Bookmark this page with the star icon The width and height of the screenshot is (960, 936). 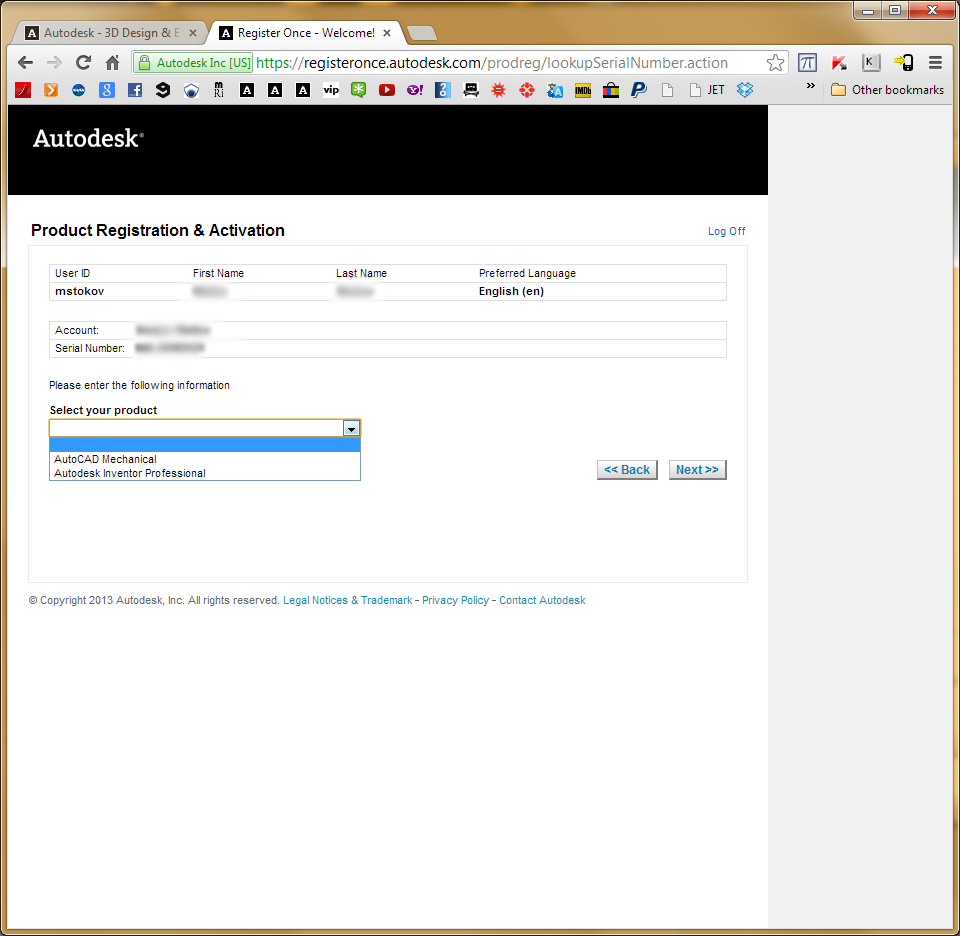click(775, 62)
